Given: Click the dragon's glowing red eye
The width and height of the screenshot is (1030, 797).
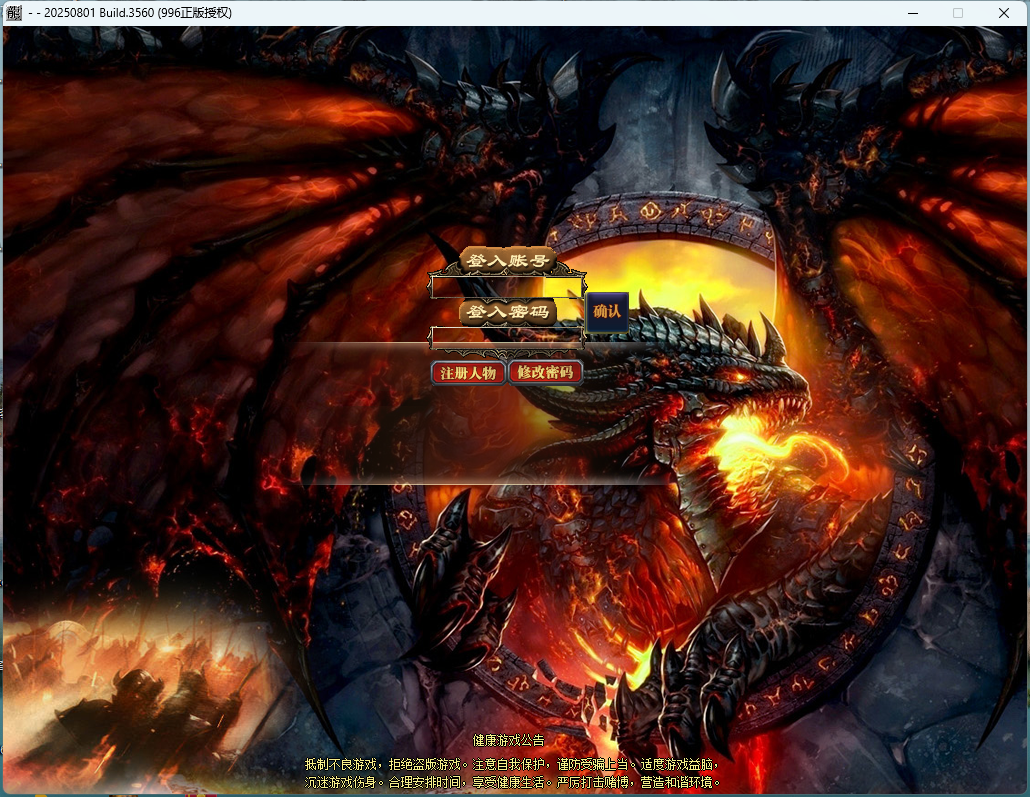Looking at the screenshot, I should (744, 375).
